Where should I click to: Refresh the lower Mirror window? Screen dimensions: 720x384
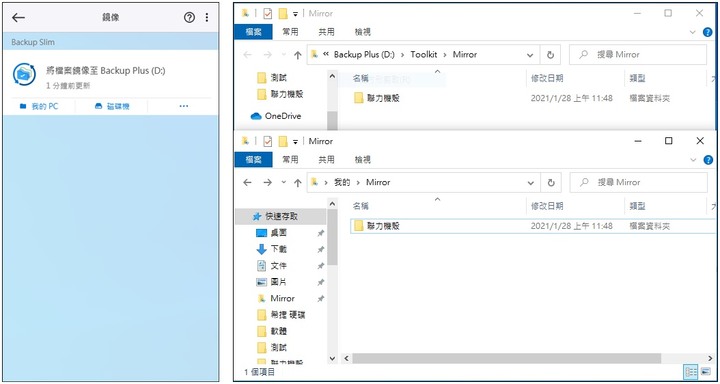coord(551,183)
